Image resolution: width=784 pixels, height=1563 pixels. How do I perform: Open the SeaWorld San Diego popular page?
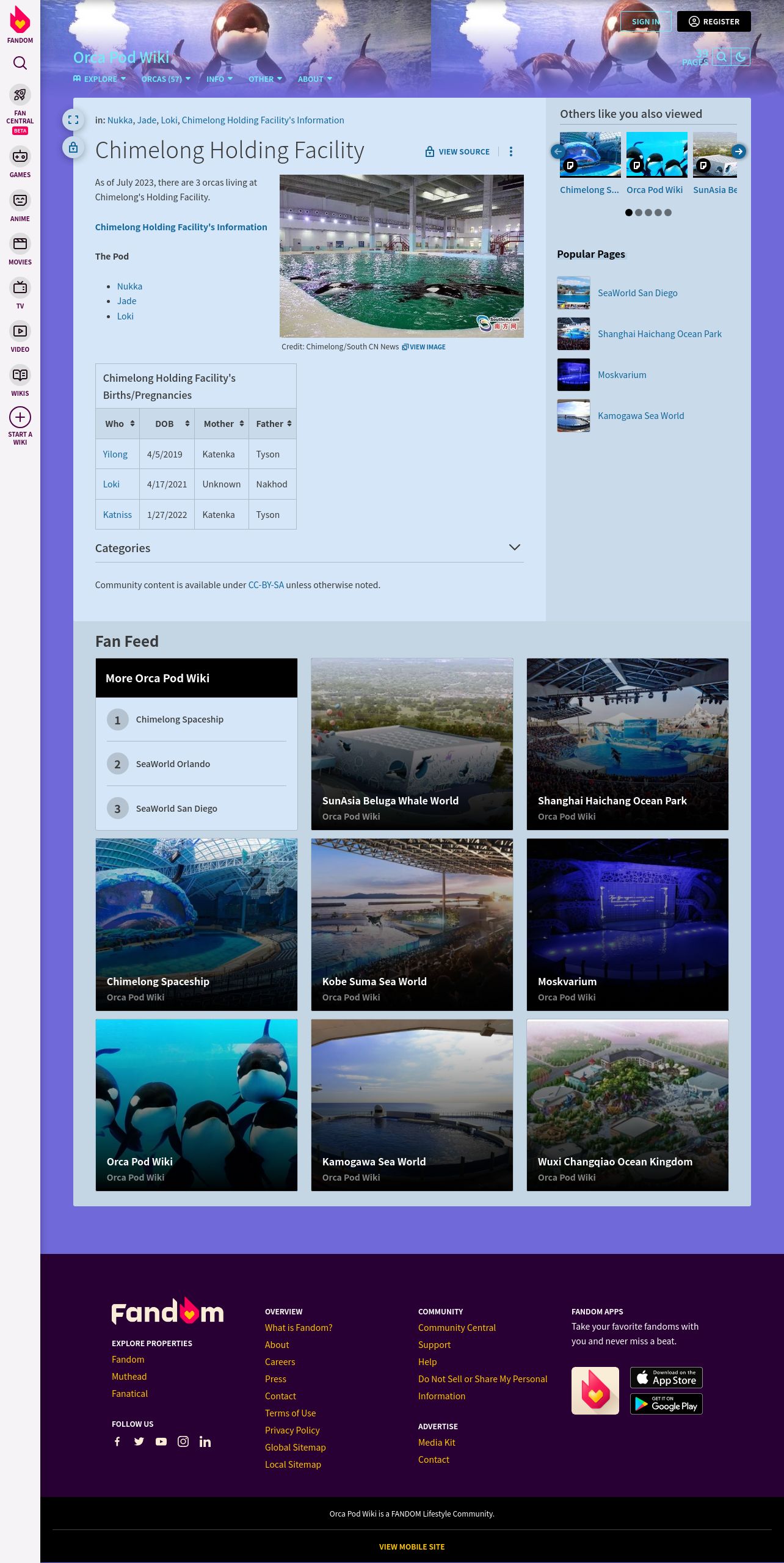pyautogui.click(x=637, y=293)
